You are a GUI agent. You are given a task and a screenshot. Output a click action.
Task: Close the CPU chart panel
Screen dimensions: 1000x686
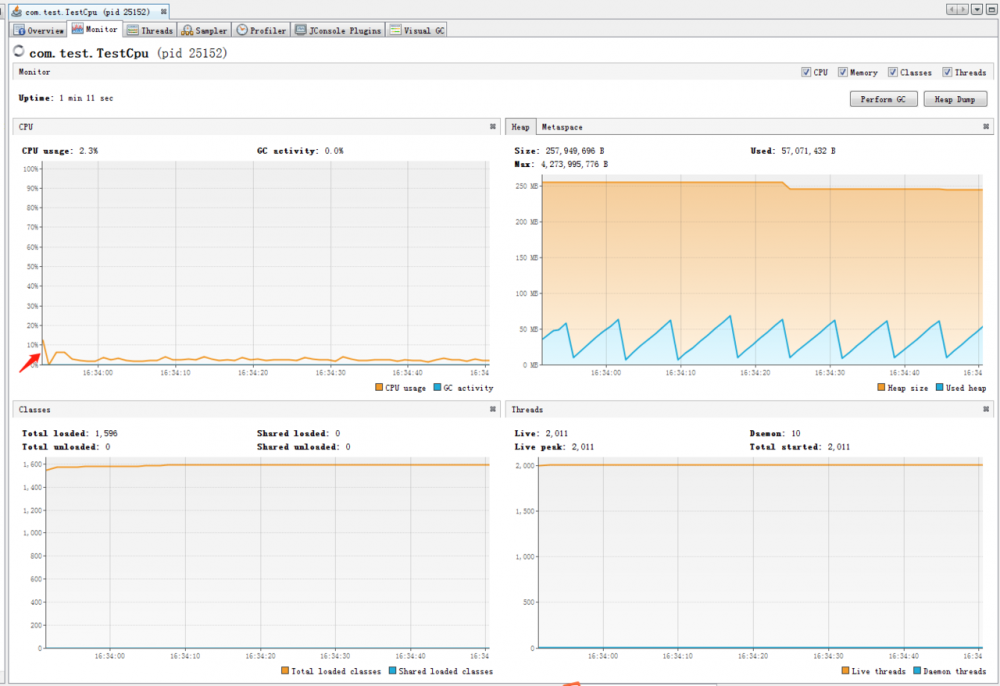pos(492,127)
